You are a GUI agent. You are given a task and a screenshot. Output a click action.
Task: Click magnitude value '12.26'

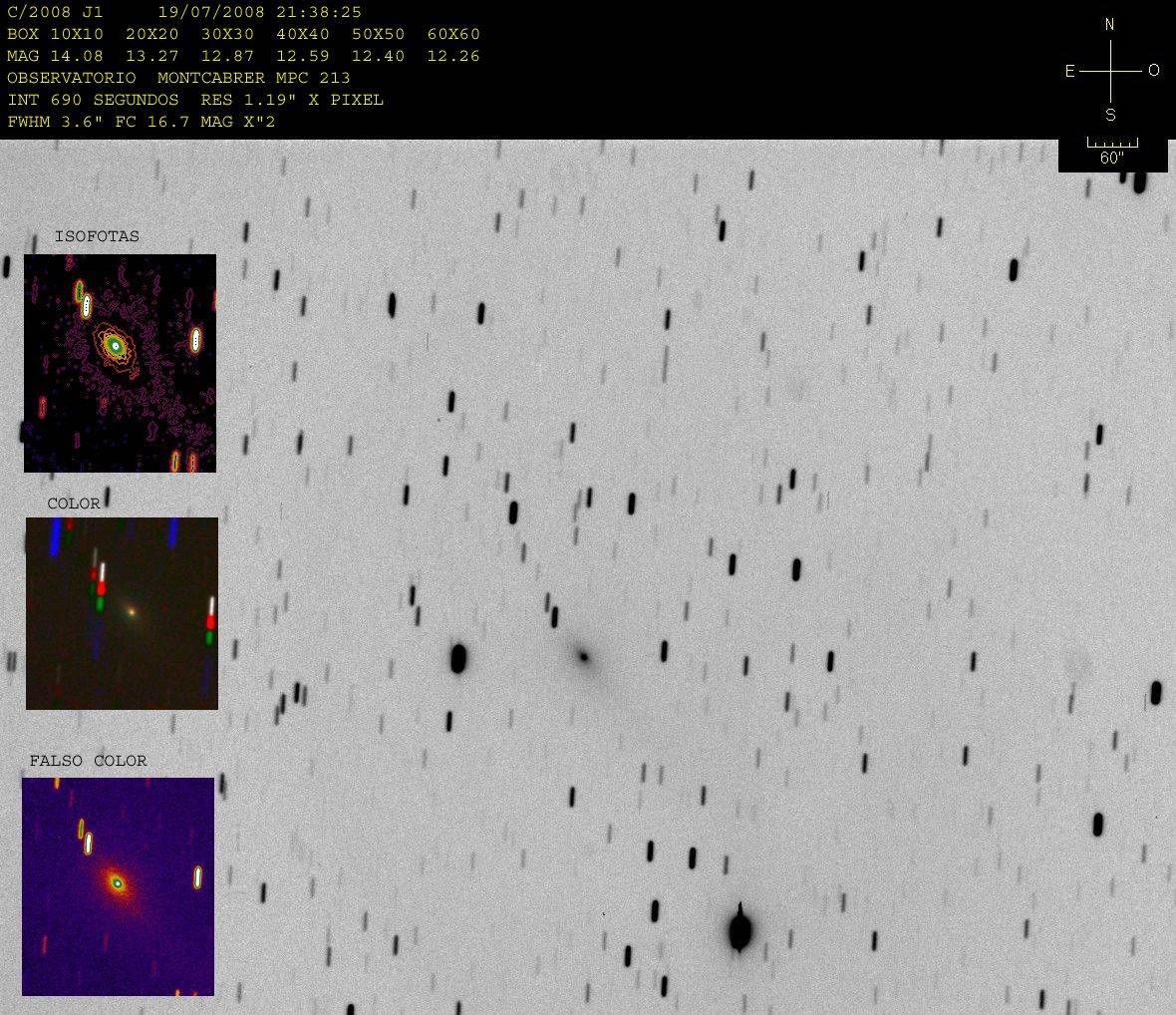pyautogui.click(x=453, y=56)
